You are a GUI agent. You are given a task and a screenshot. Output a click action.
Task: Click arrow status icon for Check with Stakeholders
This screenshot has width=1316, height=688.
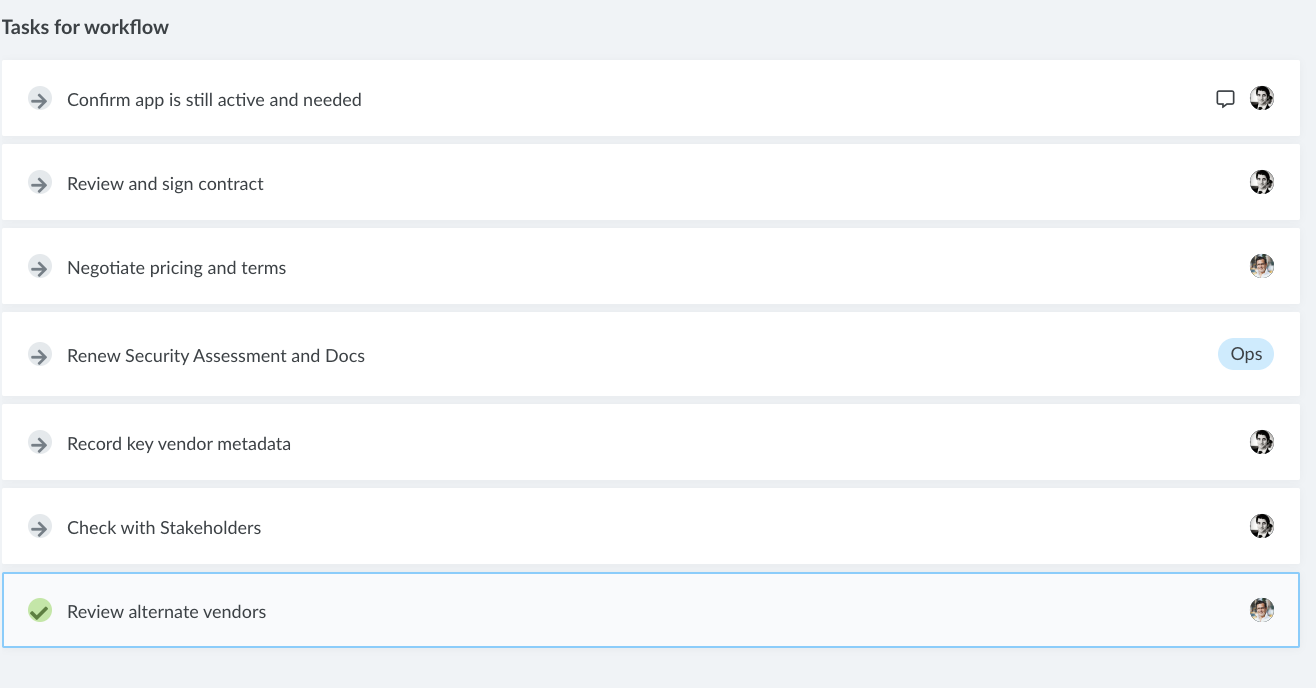(x=39, y=527)
